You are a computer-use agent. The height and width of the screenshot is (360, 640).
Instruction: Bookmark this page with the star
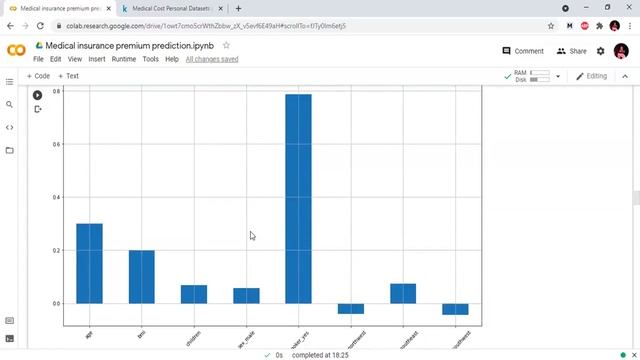(x=551, y=26)
